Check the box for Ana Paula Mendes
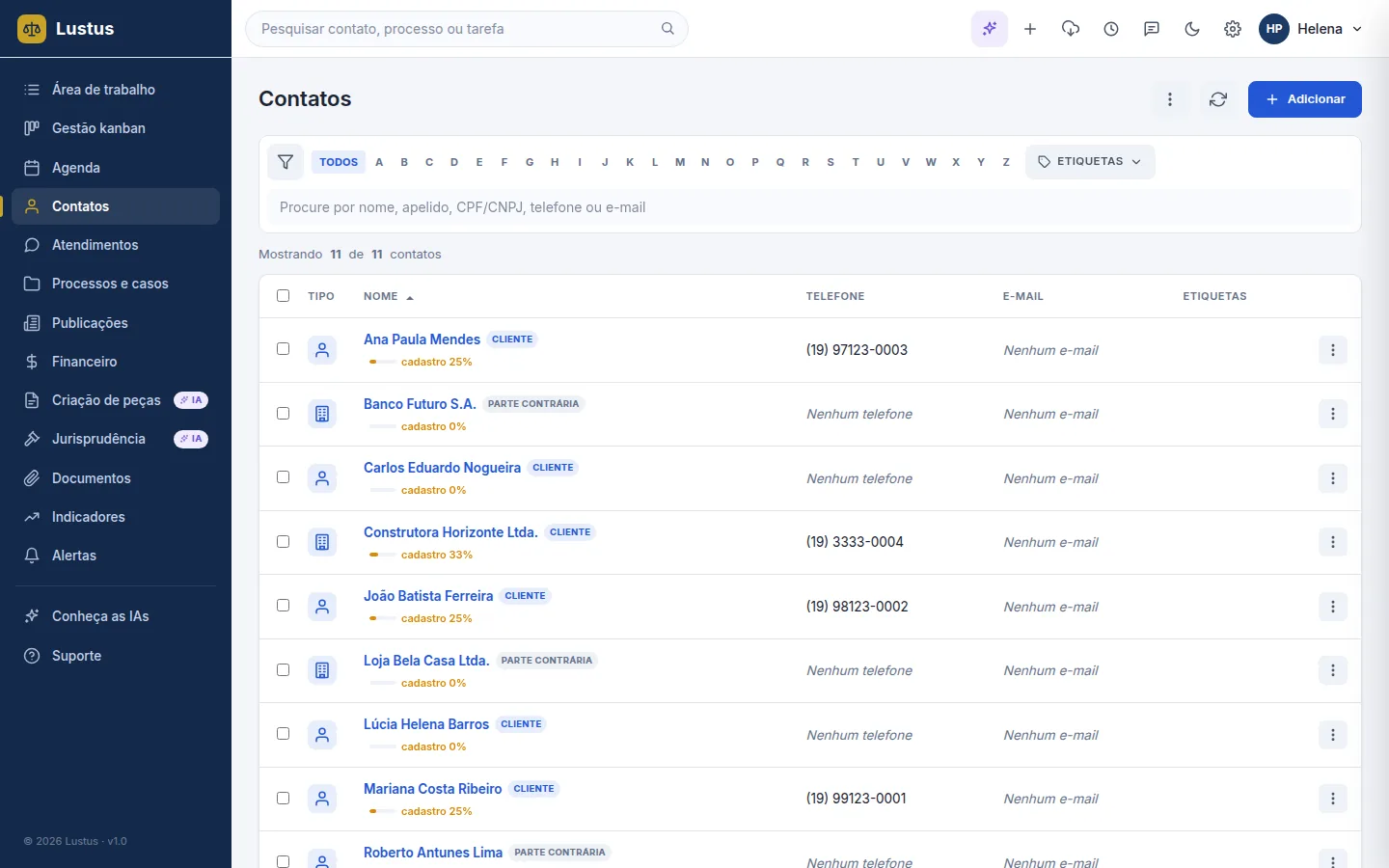The image size is (1389, 868). pyautogui.click(x=283, y=349)
